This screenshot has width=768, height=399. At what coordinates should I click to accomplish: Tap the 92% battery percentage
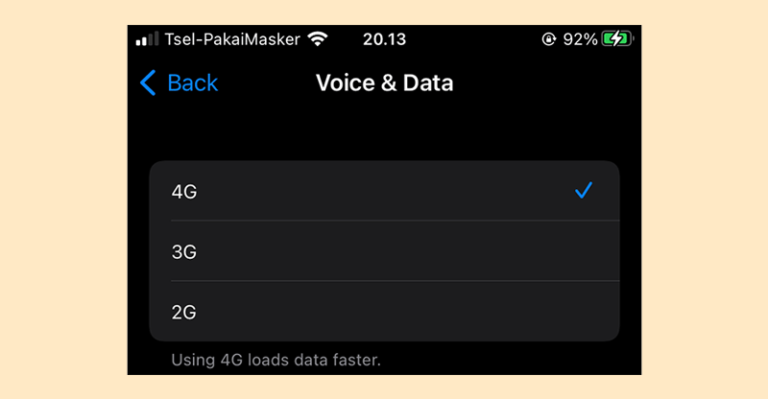(579, 39)
